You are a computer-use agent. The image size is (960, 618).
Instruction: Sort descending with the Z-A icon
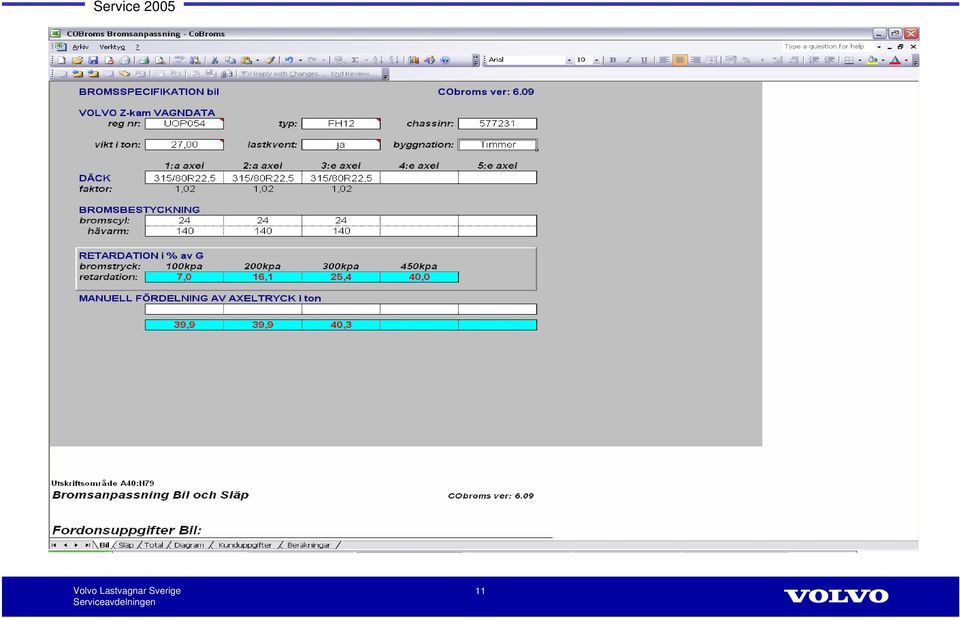click(394, 60)
